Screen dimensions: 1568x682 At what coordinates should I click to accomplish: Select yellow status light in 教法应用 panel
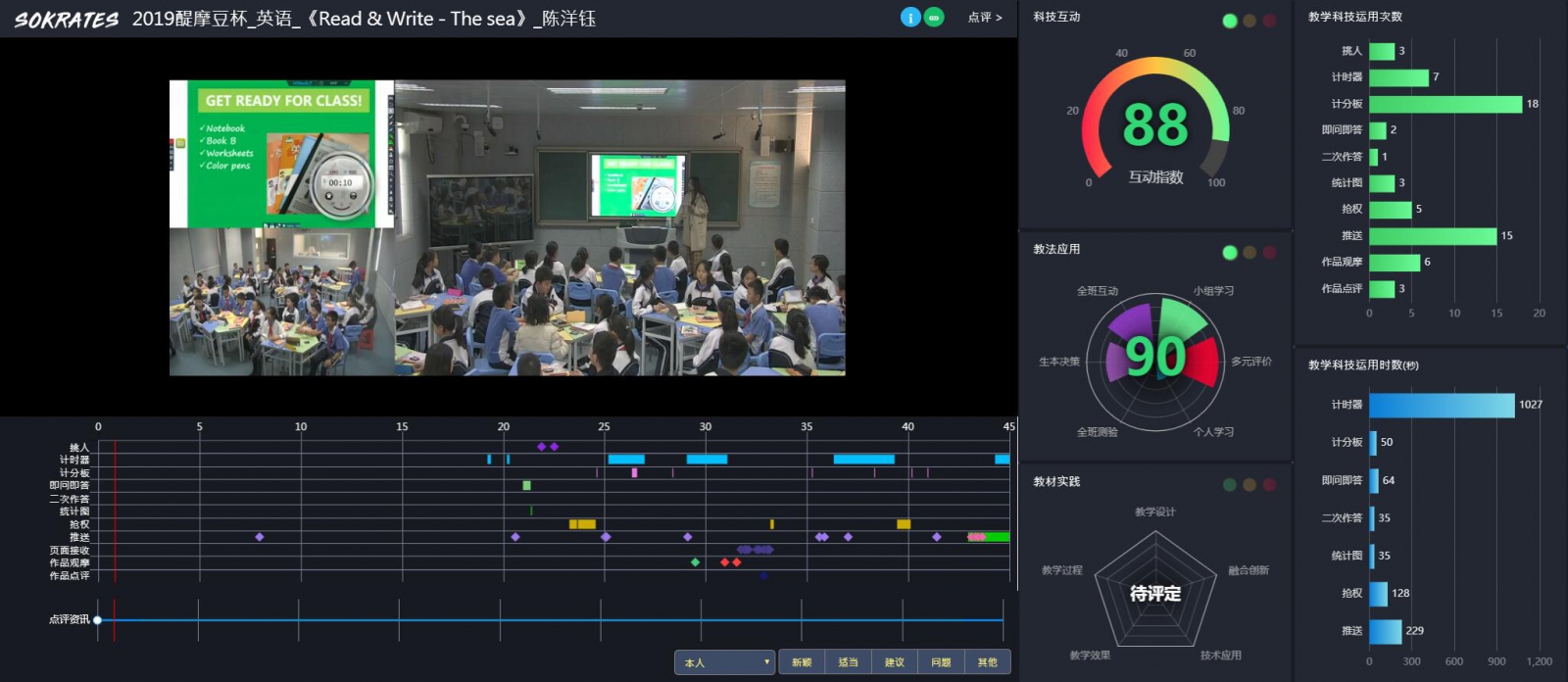click(x=1249, y=253)
